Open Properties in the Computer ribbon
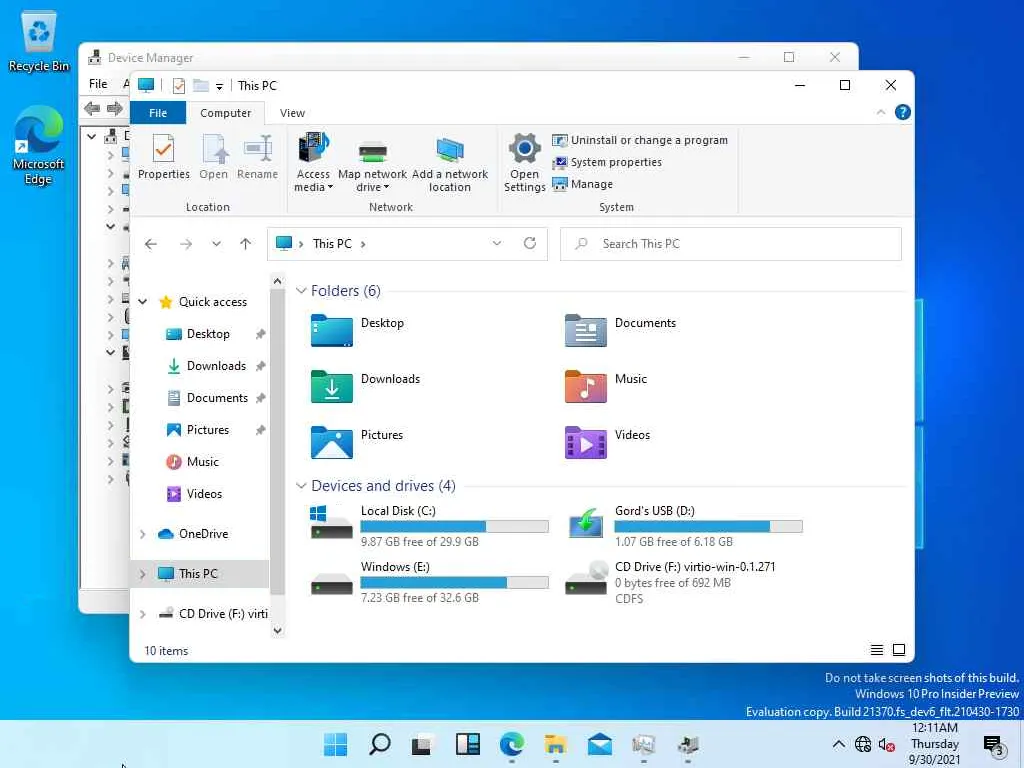 (163, 157)
